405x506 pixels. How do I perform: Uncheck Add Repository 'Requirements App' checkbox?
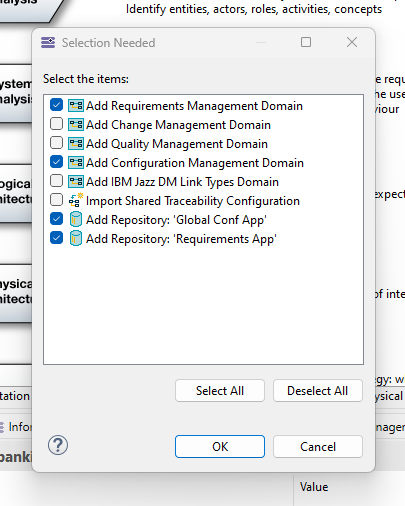(56, 238)
